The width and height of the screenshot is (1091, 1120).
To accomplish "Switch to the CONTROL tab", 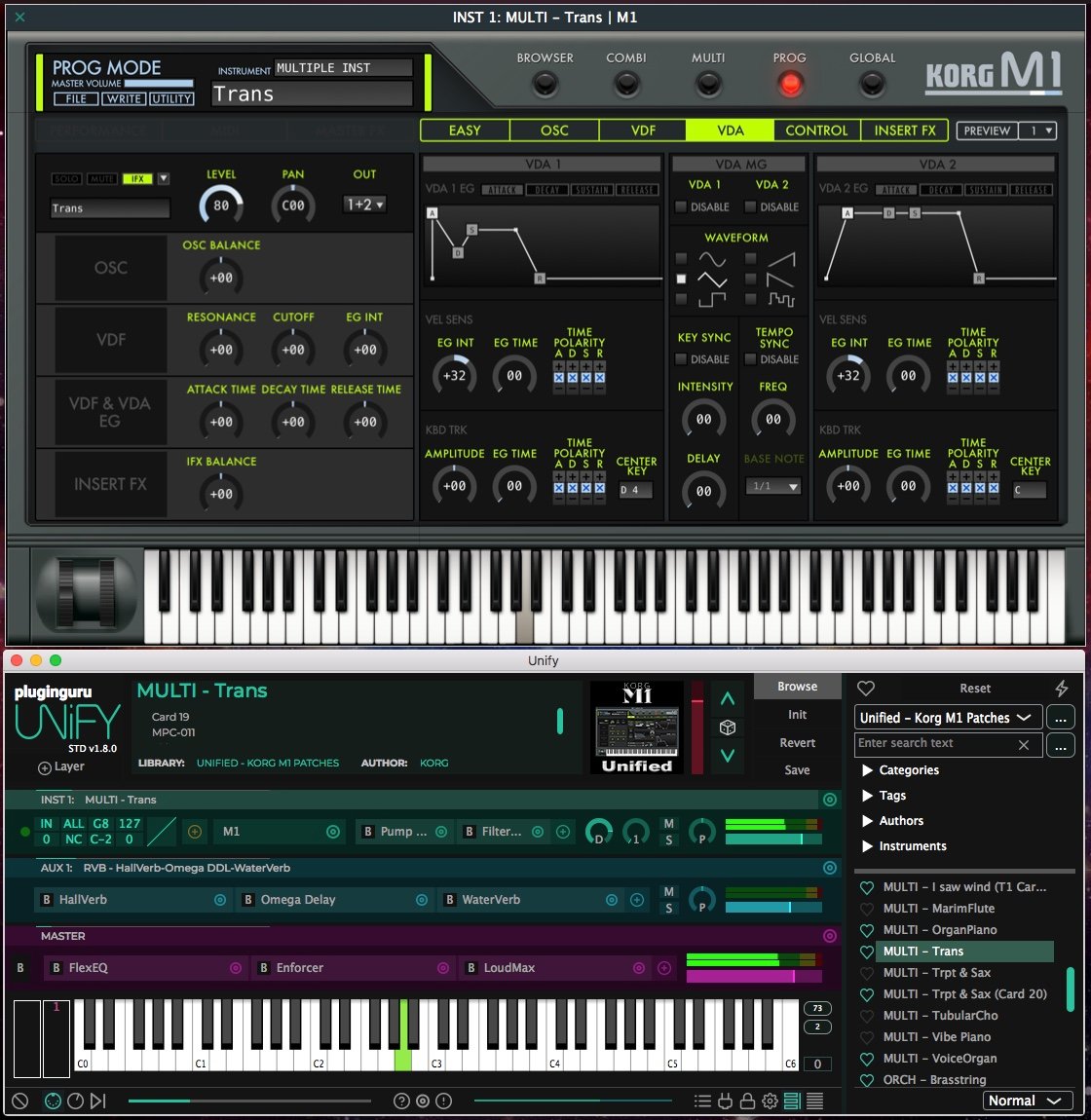I will tap(816, 131).
